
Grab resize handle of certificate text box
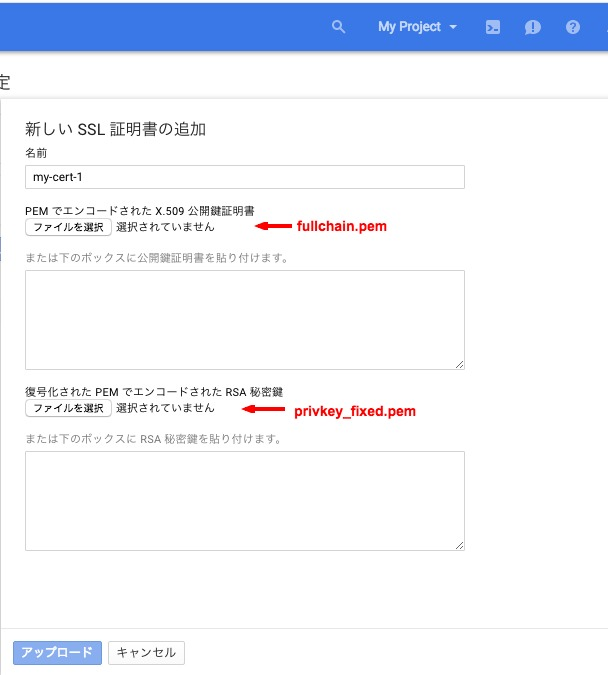[x=459, y=365]
